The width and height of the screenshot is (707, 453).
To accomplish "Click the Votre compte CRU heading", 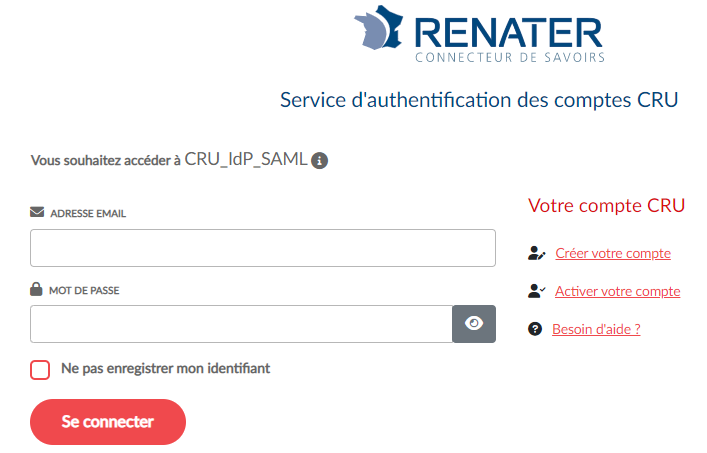I will point(606,206).
